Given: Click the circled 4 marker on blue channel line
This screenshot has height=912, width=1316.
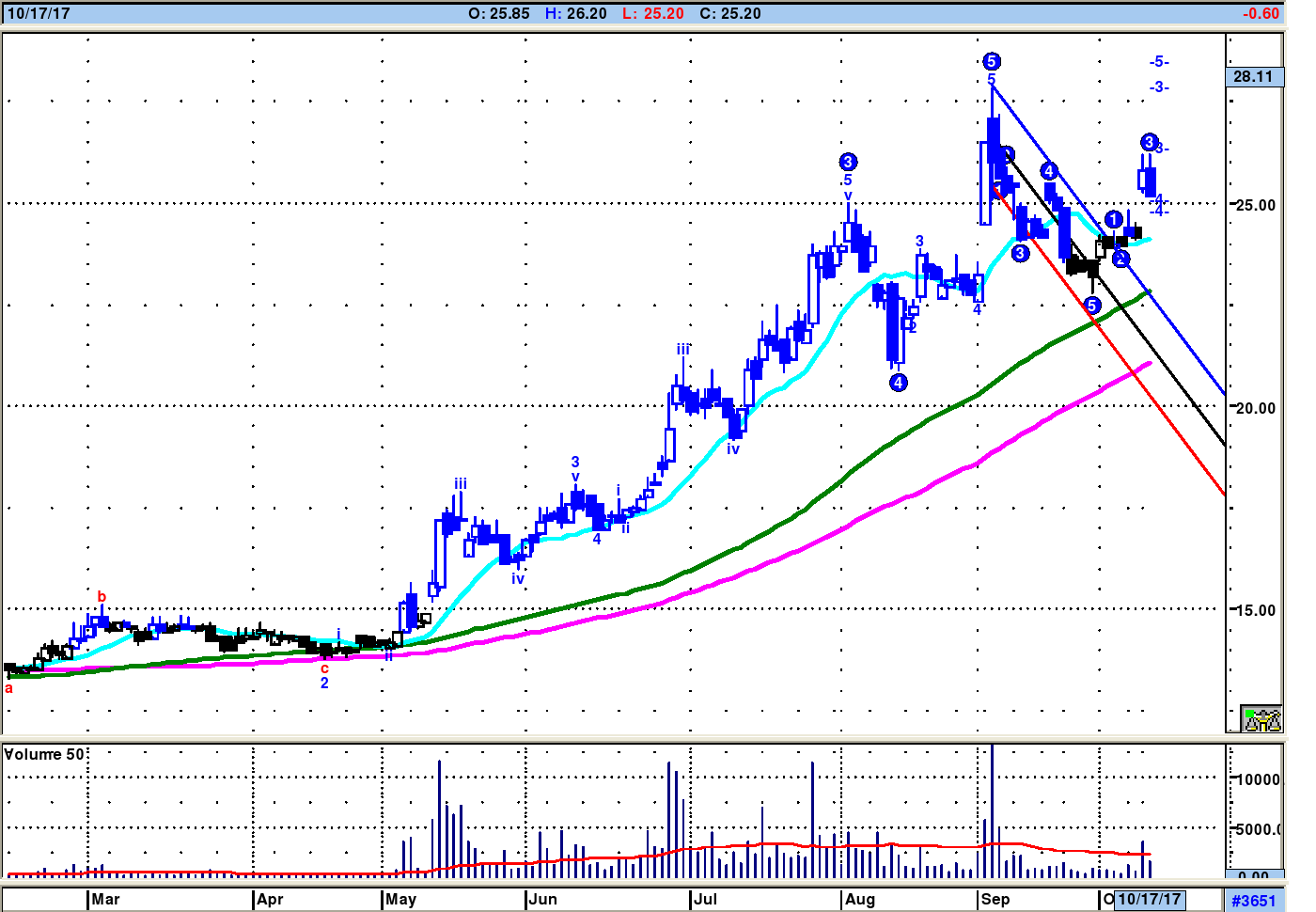Looking at the screenshot, I should tap(1049, 171).
